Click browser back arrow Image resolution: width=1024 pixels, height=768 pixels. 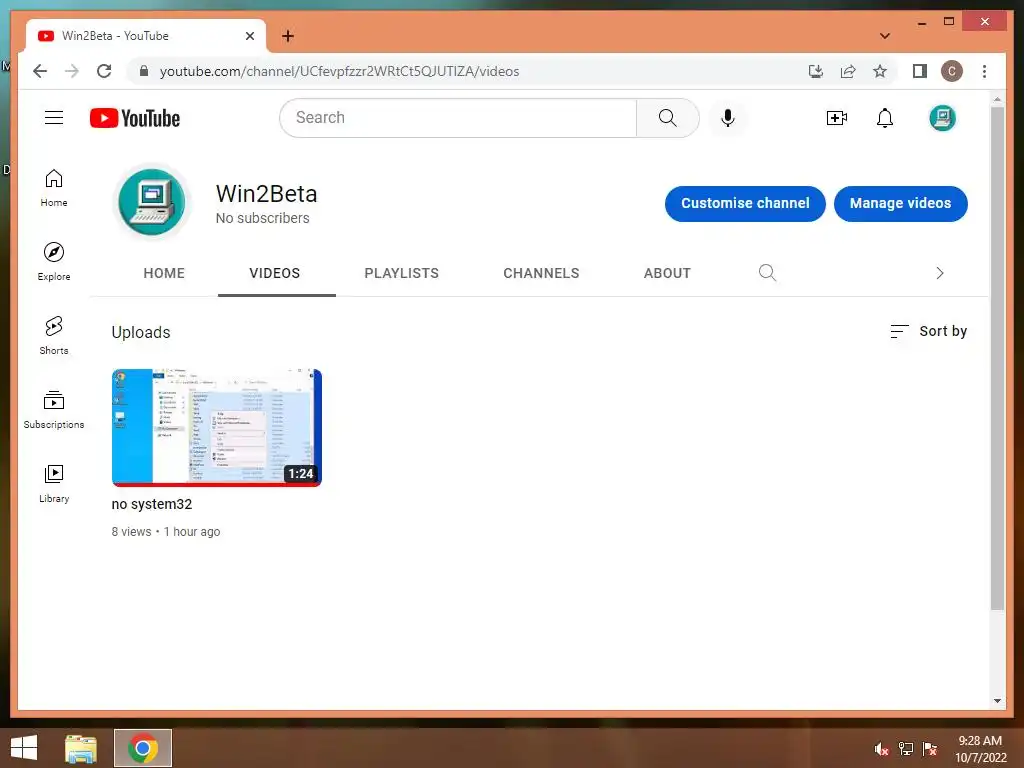[40, 71]
